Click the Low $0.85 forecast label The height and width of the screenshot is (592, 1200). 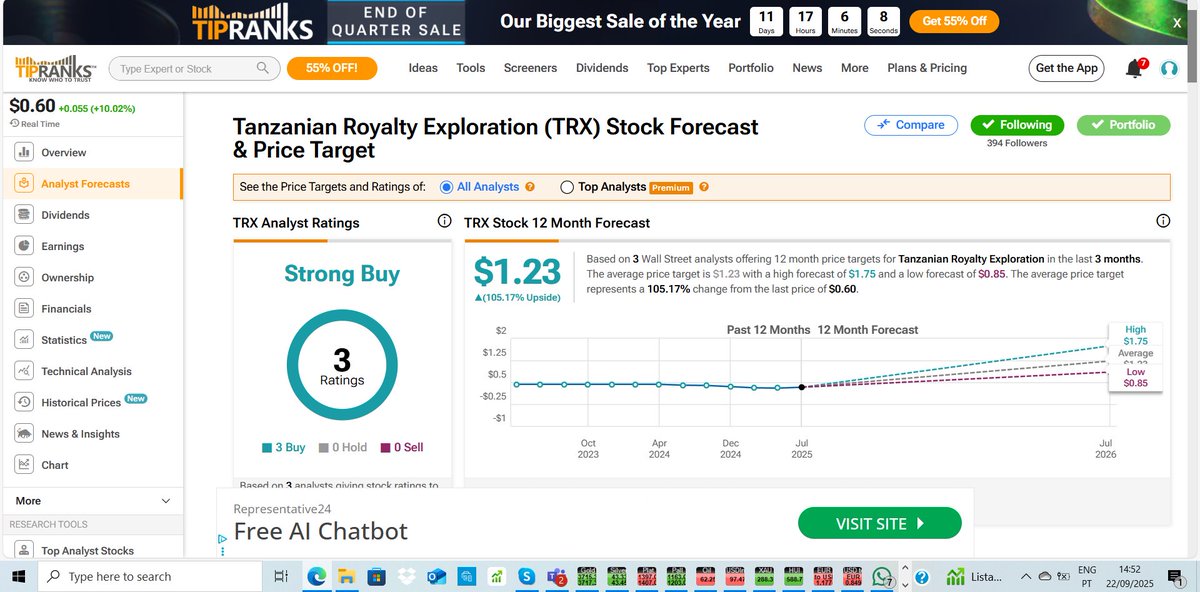point(1135,377)
